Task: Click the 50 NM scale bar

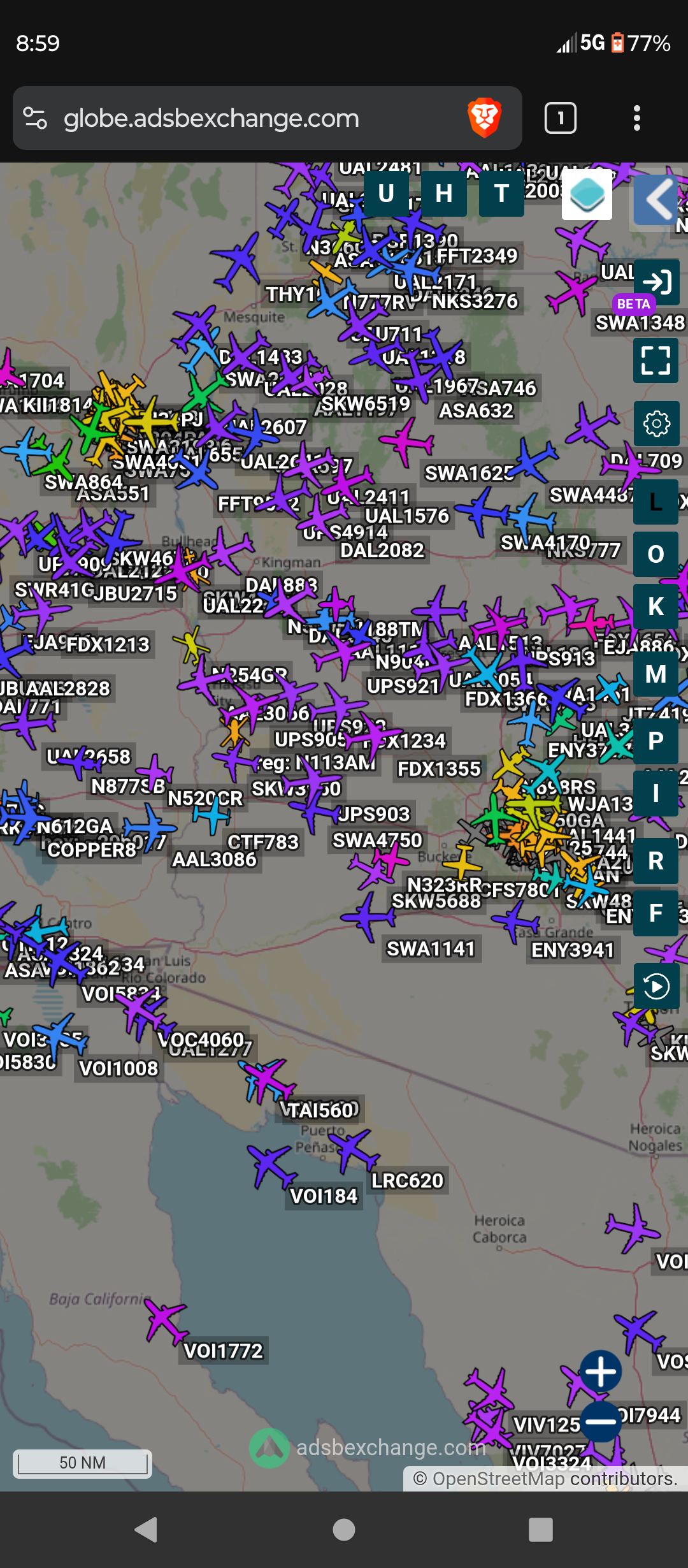Action: pyautogui.click(x=83, y=1463)
